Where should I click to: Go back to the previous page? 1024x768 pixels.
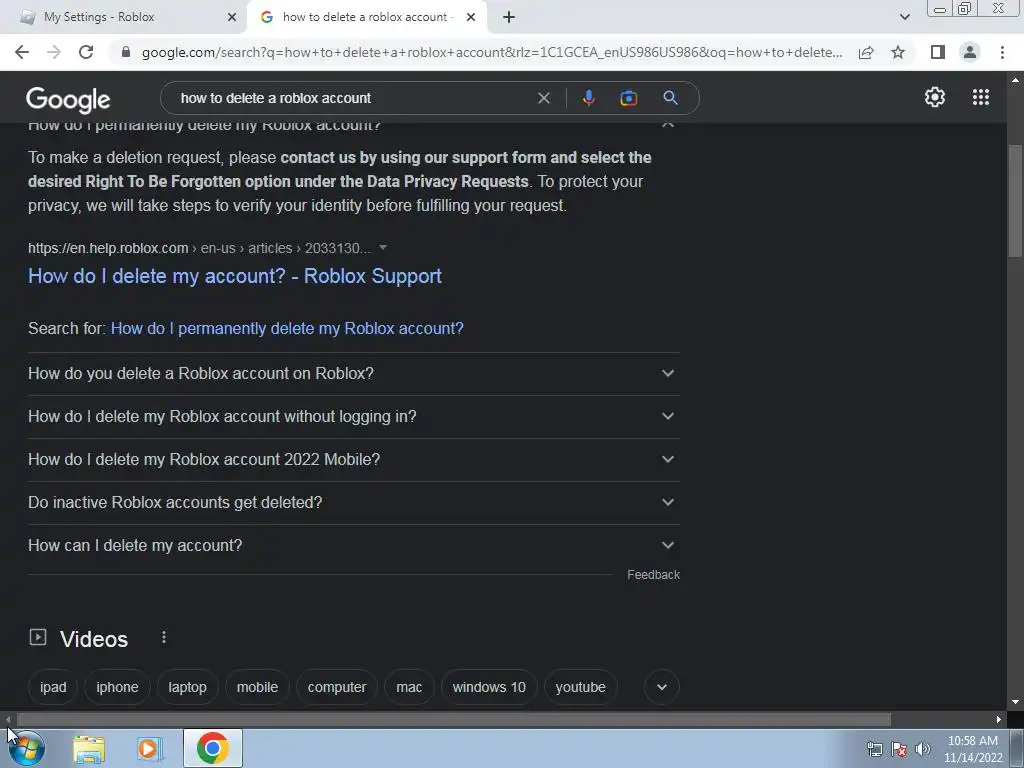point(22,52)
